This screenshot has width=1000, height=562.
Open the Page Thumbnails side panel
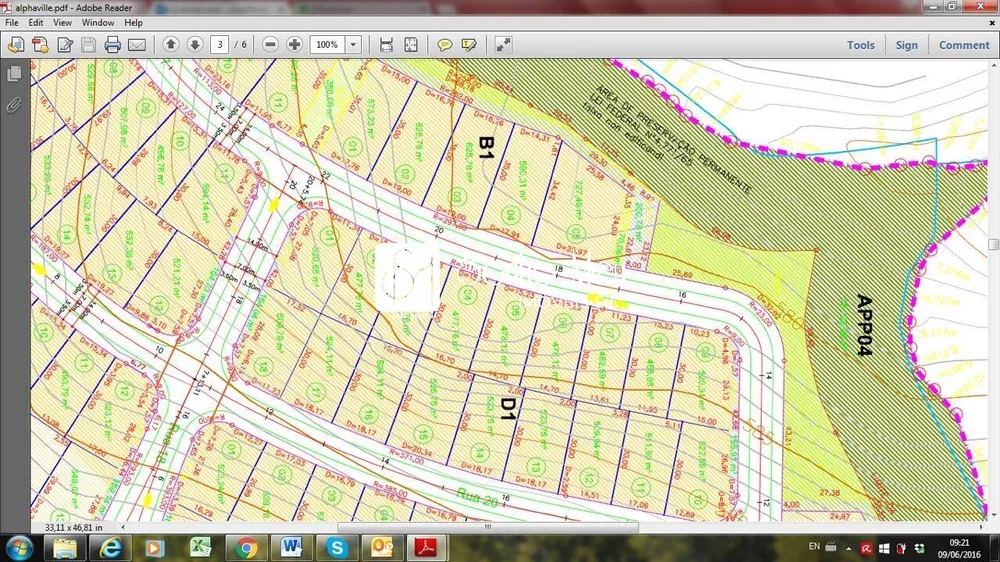(x=13, y=74)
